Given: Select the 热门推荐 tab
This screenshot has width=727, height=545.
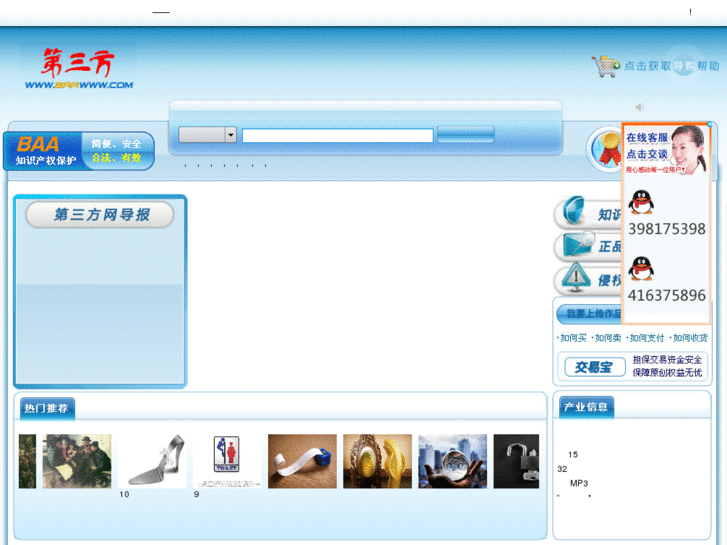Looking at the screenshot, I should [47, 409].
